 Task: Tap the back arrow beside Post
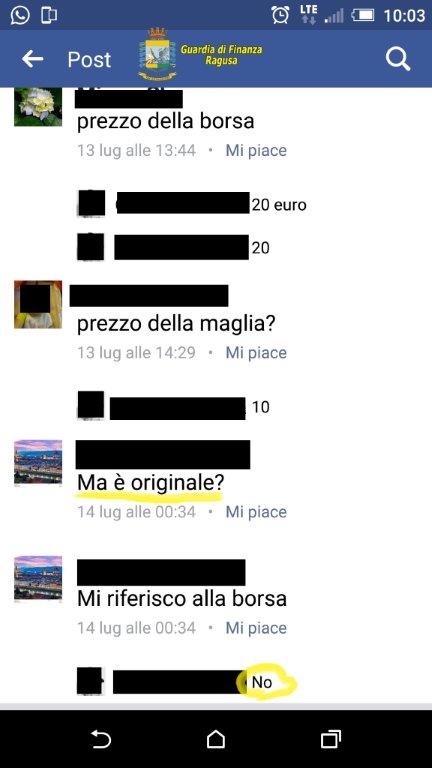click(x=33, y=59)
